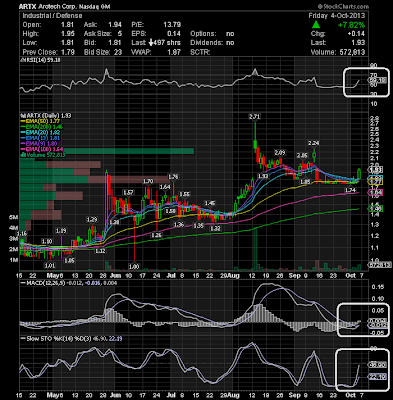Click the 1.01 May low label
Viewport: 393px width, 400px height.
[x=50, y=265]
